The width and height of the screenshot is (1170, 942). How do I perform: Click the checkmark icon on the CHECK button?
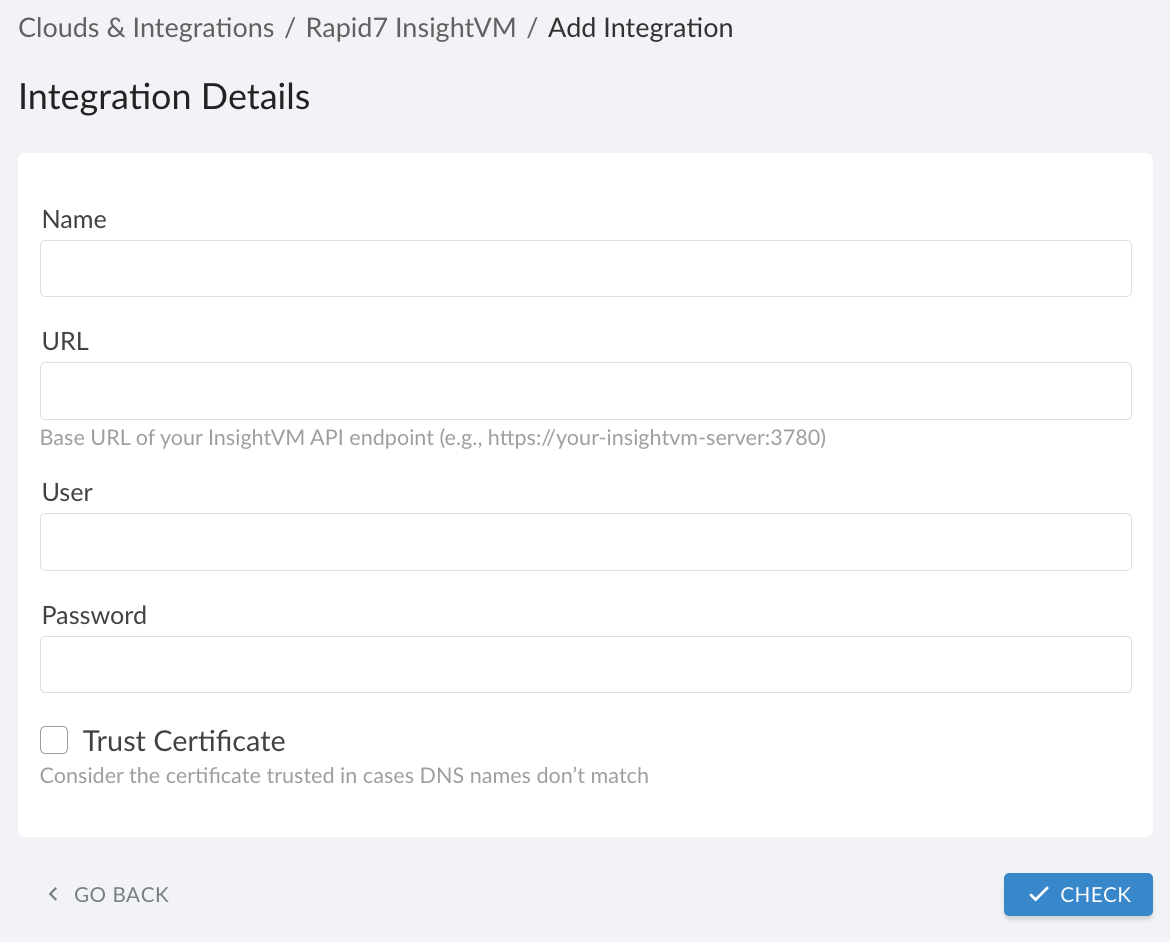point(1040,894)
